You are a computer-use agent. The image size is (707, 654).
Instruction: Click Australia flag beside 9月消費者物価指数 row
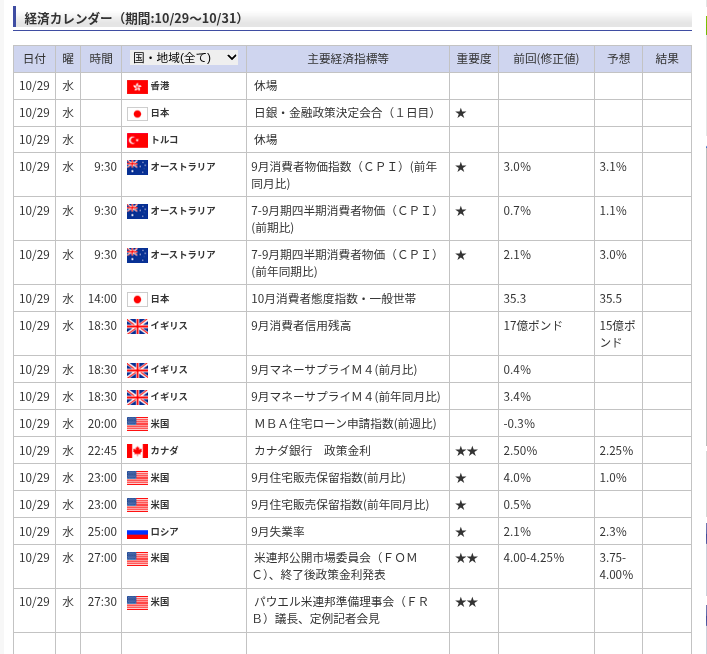[x=137, y=167]
